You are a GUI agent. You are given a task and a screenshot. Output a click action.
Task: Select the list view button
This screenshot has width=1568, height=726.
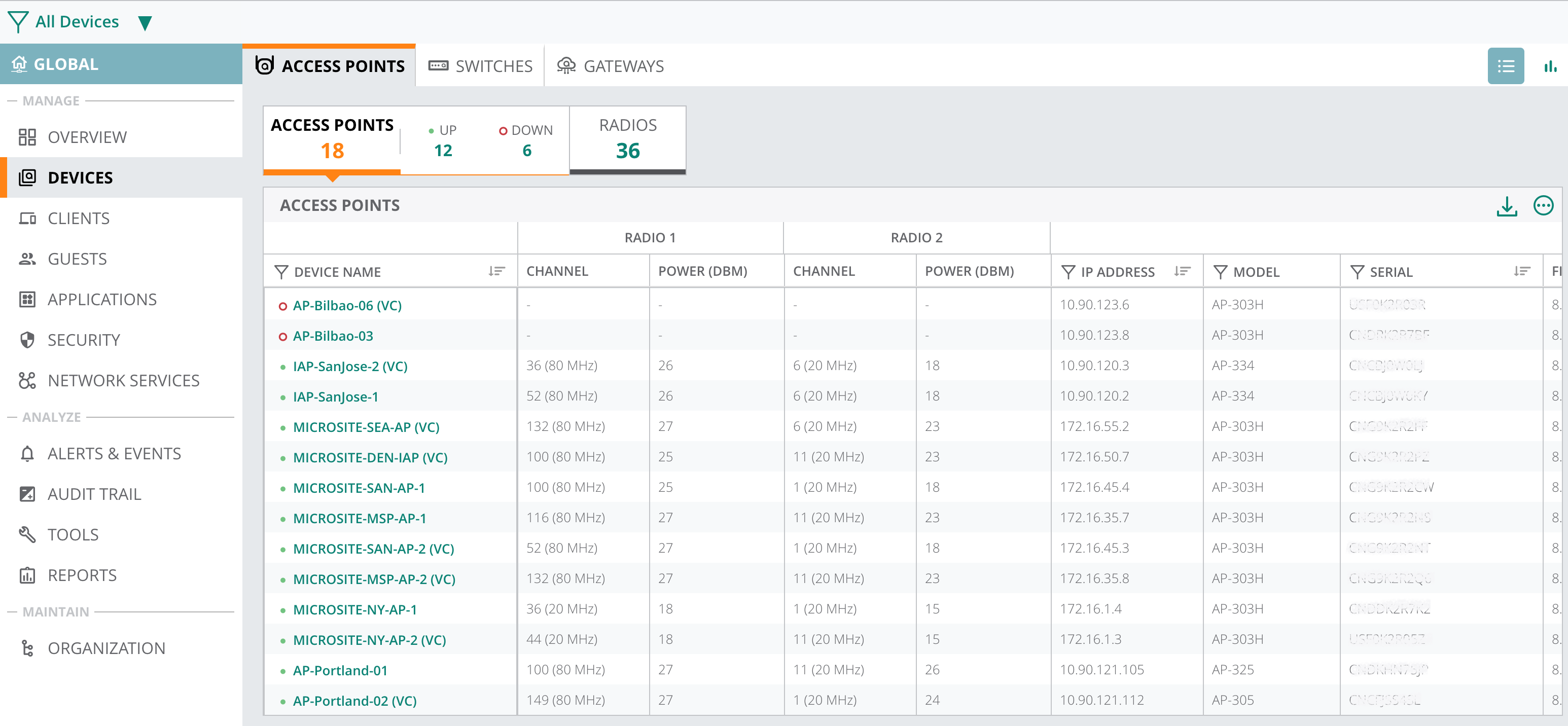1505,66
